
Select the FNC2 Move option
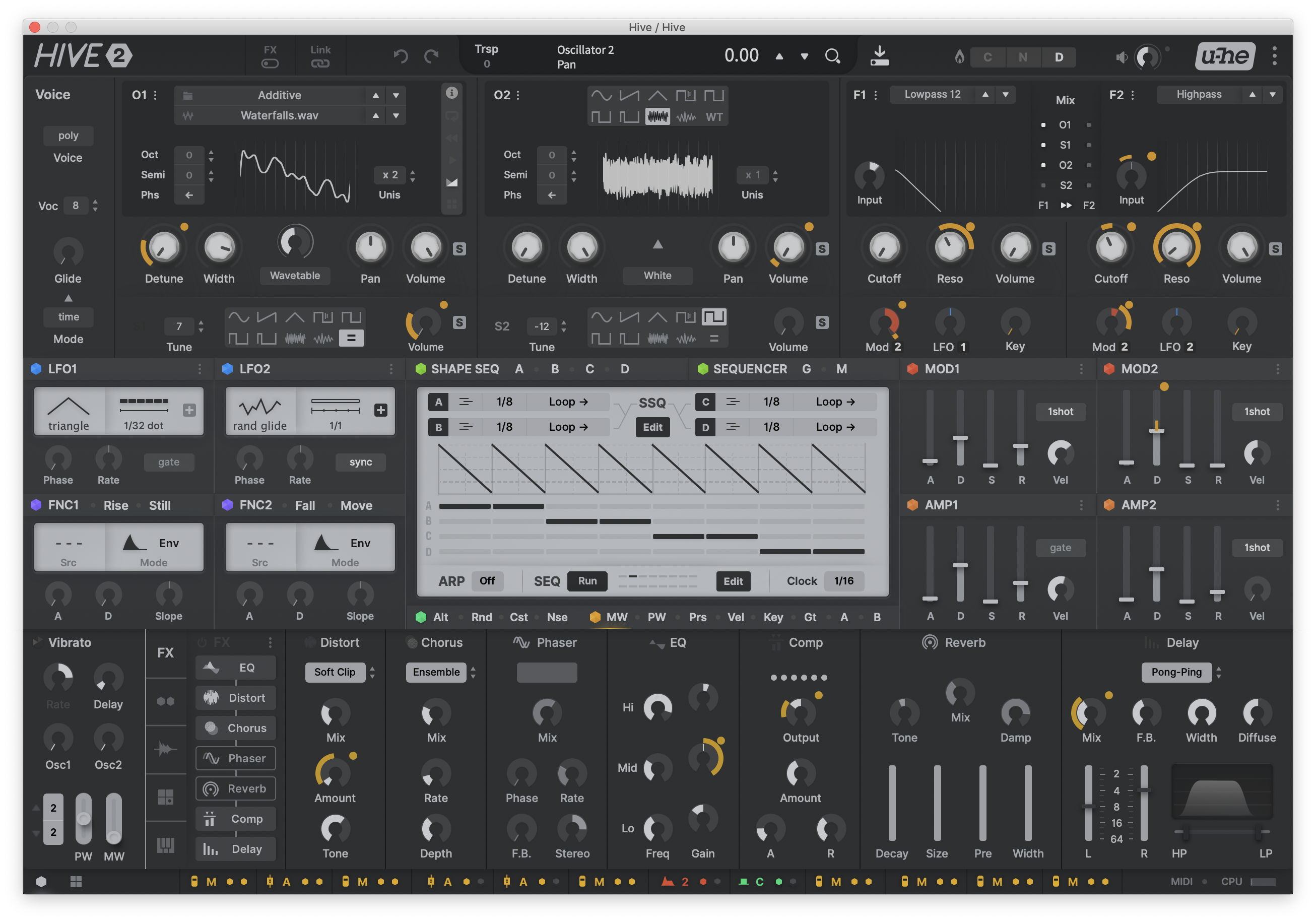click(x=356, y=505)
